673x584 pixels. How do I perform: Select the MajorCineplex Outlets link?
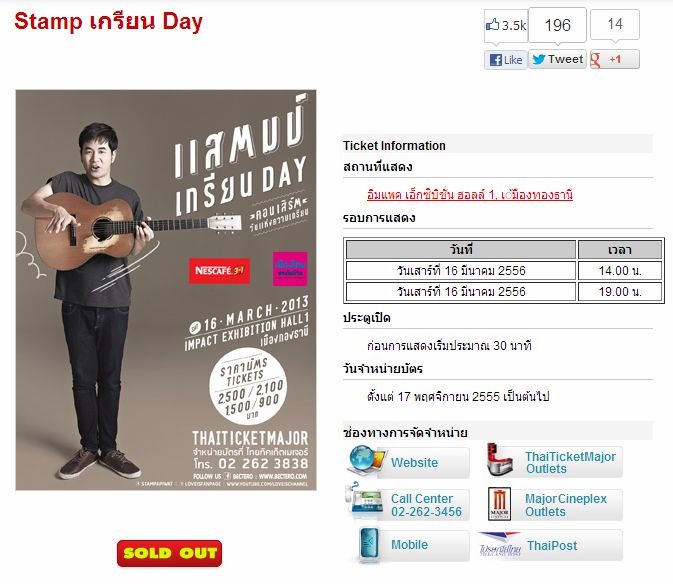click(x=565, y=505)
